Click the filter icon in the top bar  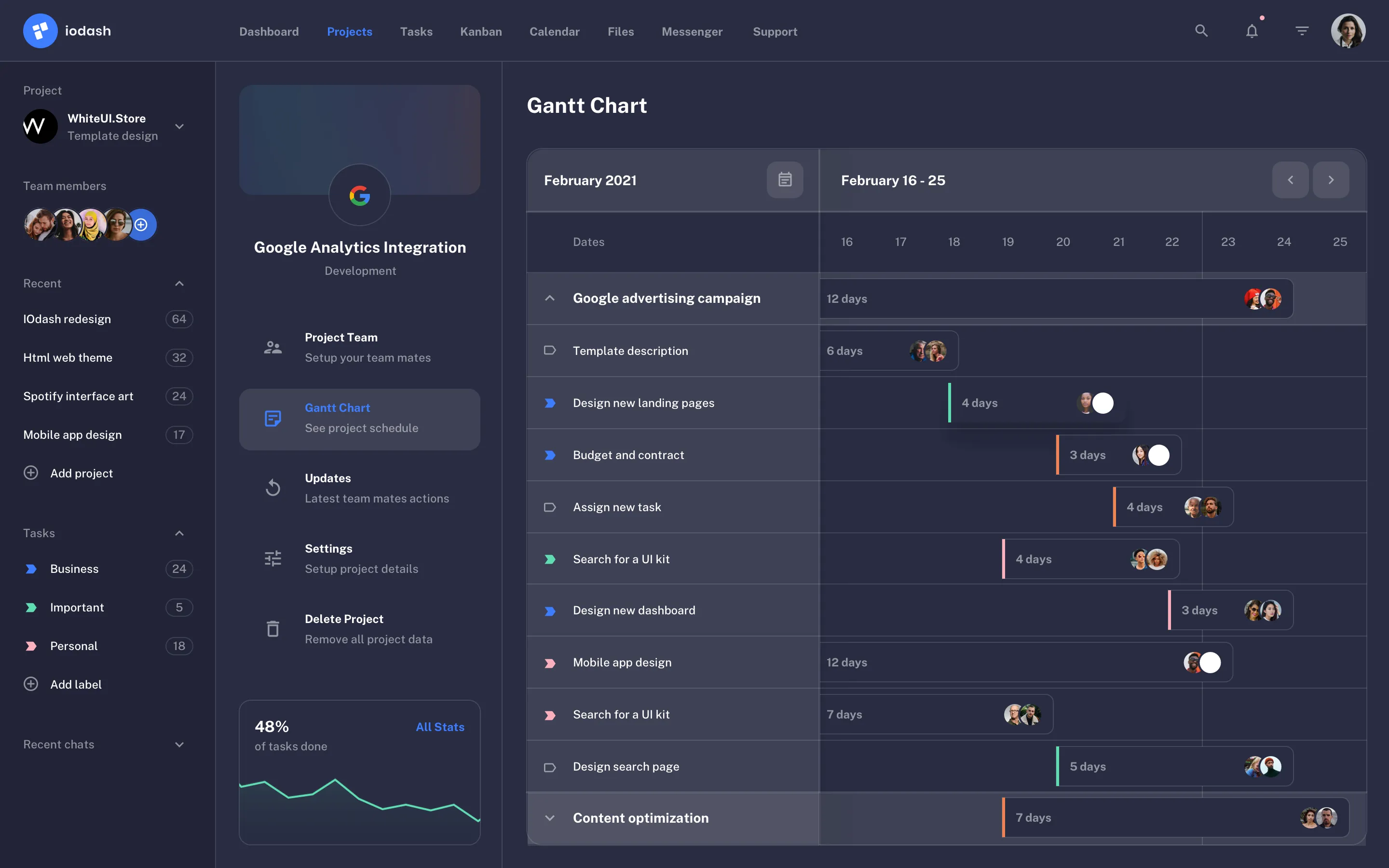point(1302,30)
